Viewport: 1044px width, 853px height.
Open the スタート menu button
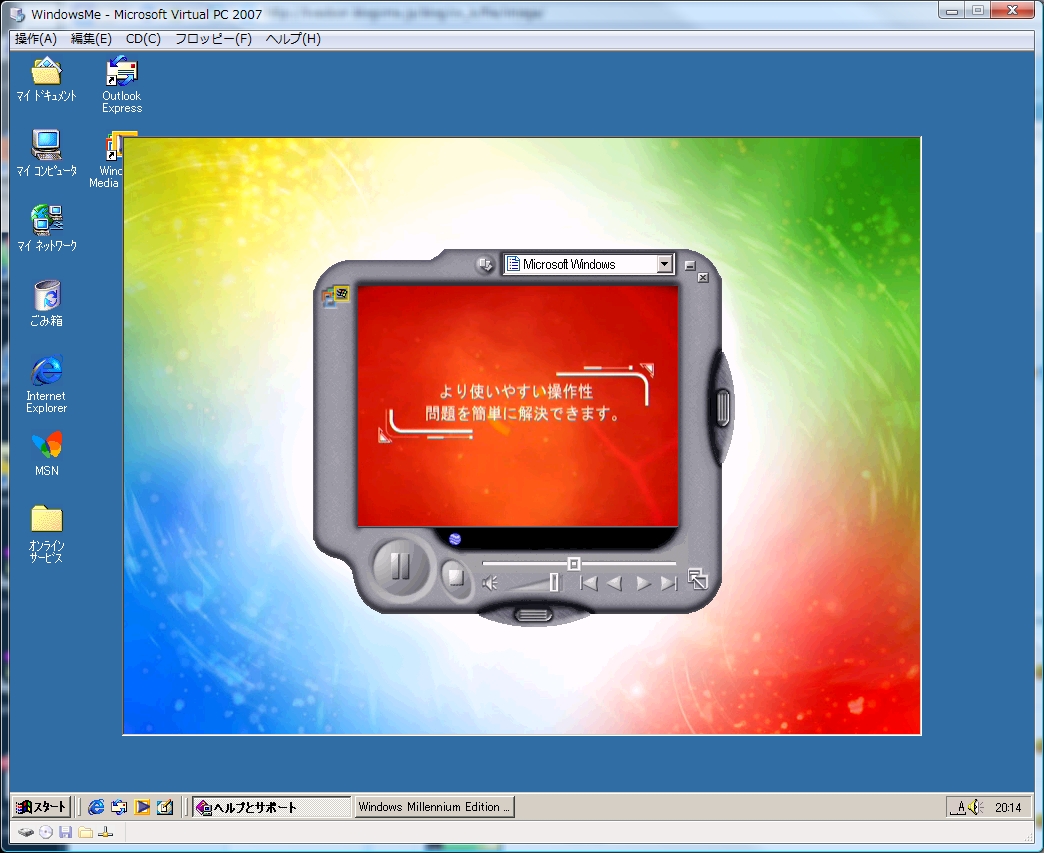point(42,807)
